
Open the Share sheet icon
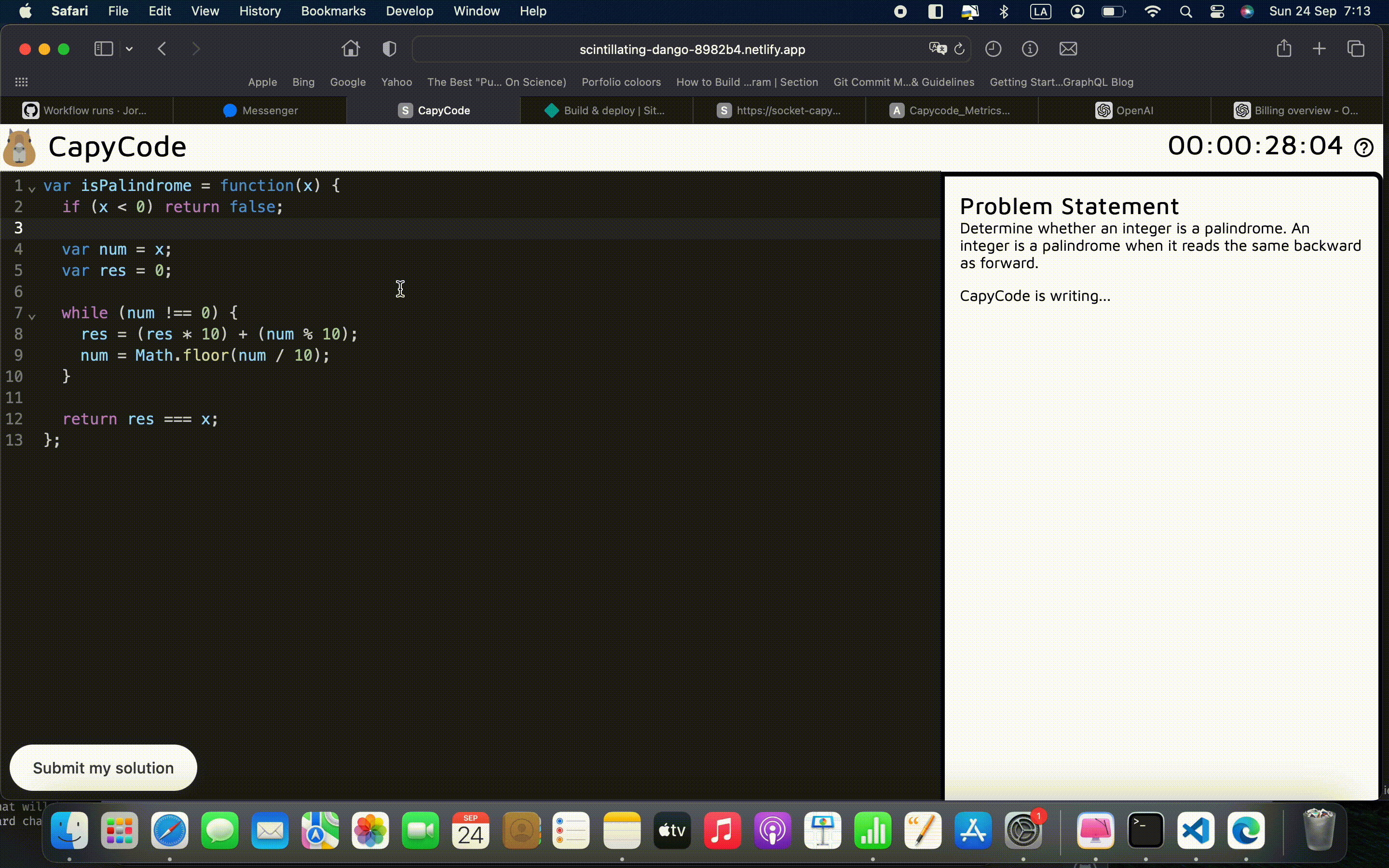(1284, 49)
